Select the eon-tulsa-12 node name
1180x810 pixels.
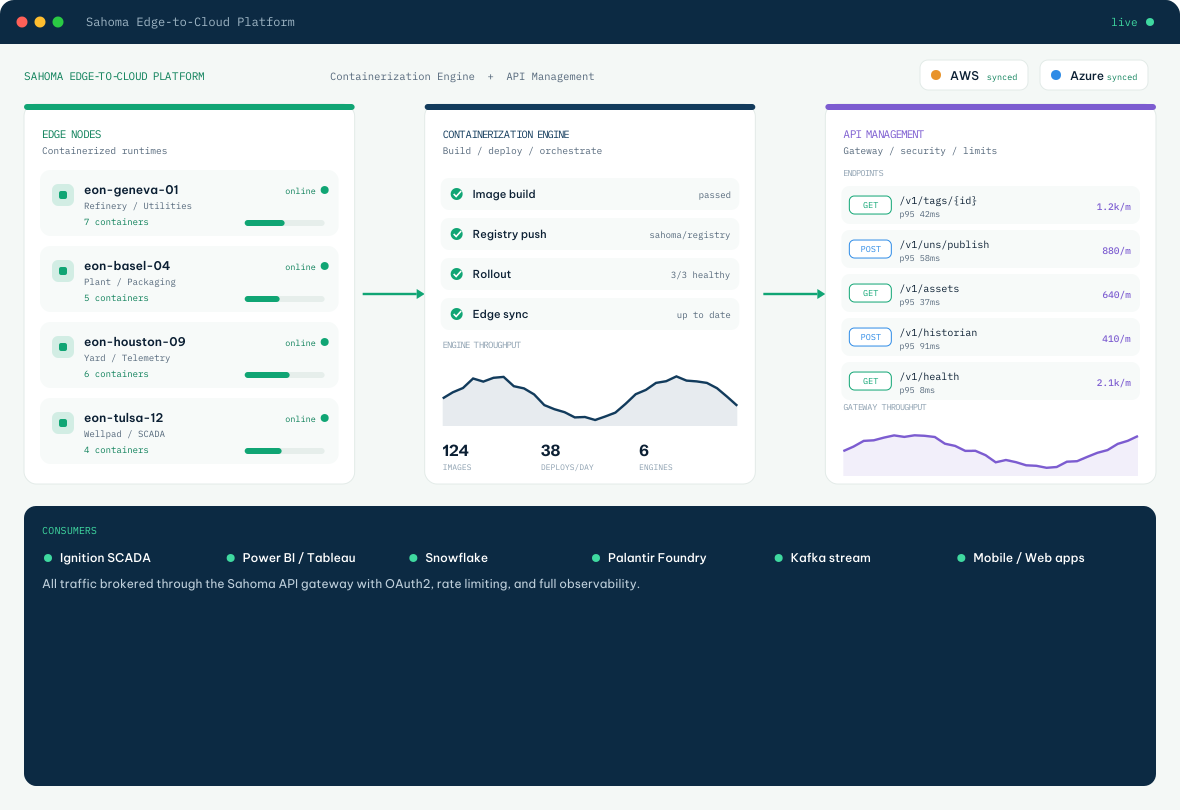(x=123, y=418)
